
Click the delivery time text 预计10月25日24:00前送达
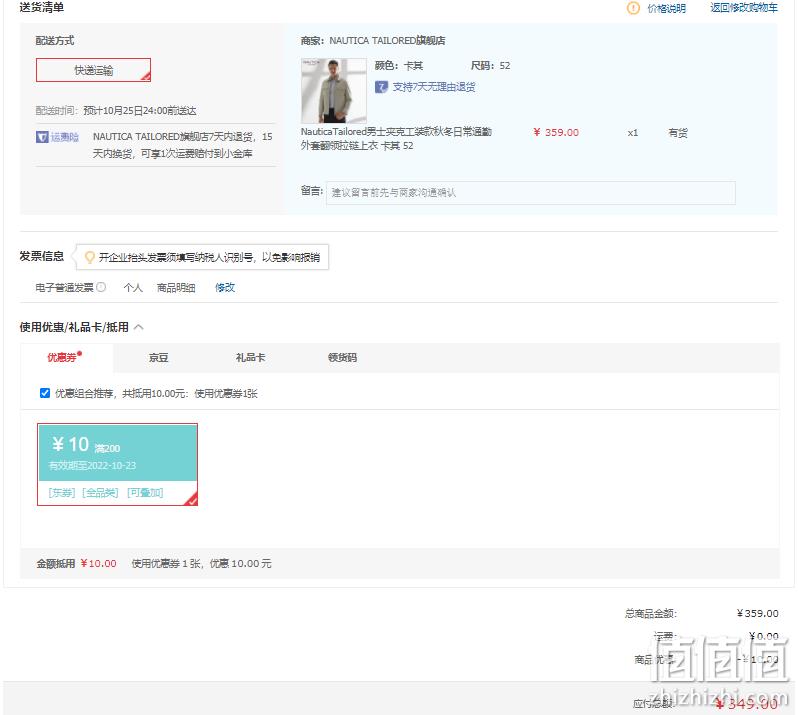click(x=140, y=110)
